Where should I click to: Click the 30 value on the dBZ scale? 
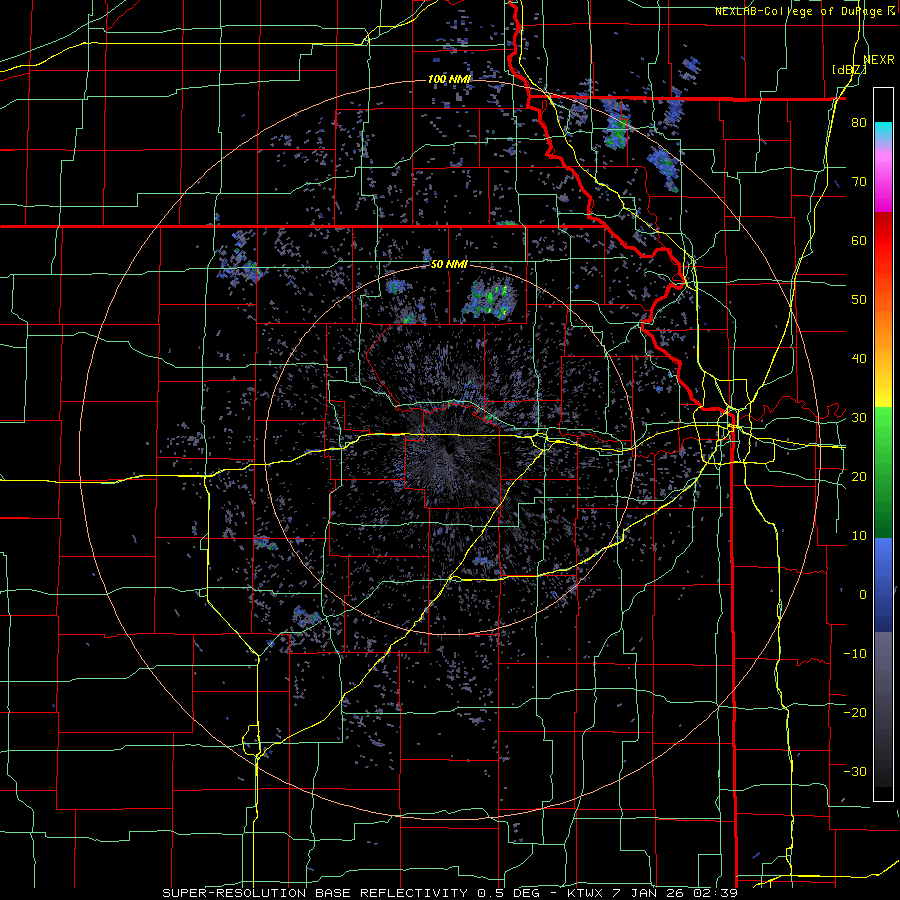(859, 417)
